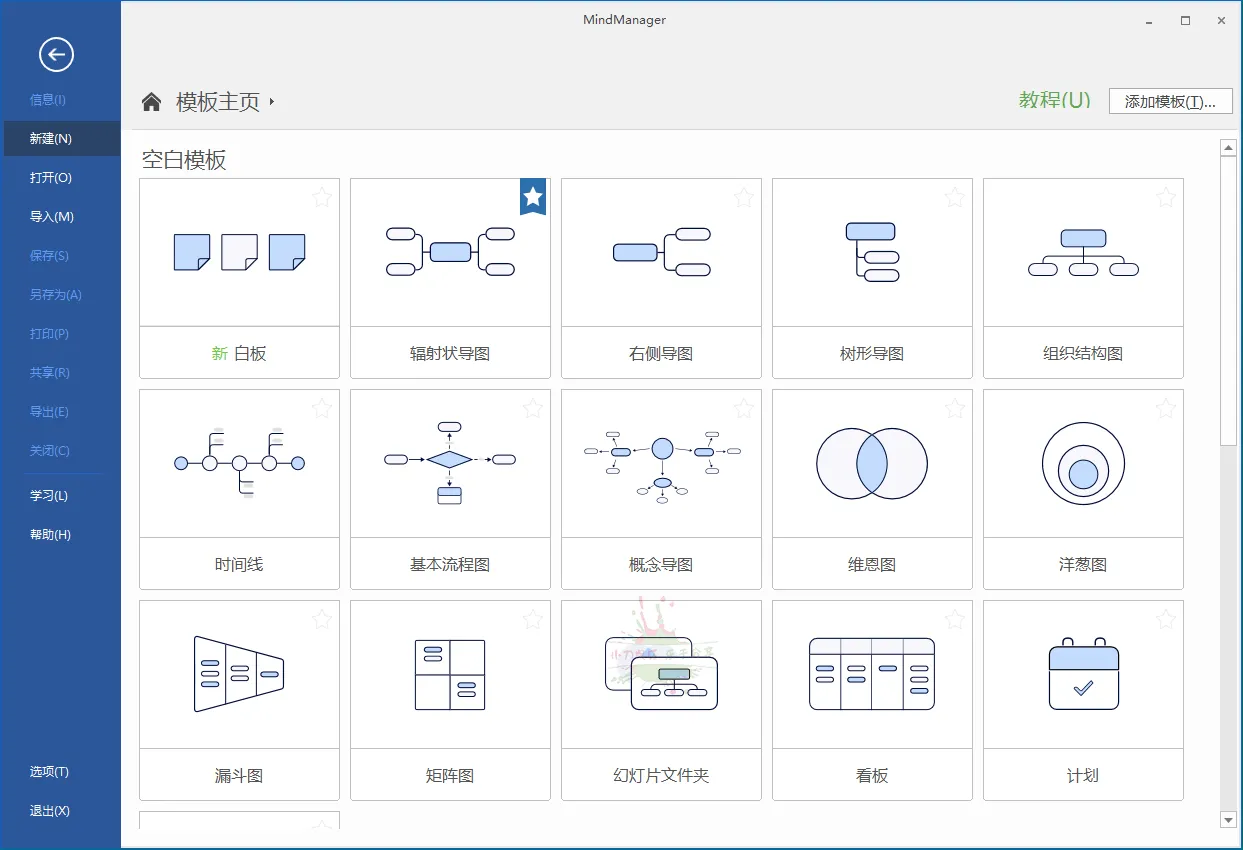Open the 计划 template
The width and height of the screenshot is (1243, 850).
[1083, 674]
